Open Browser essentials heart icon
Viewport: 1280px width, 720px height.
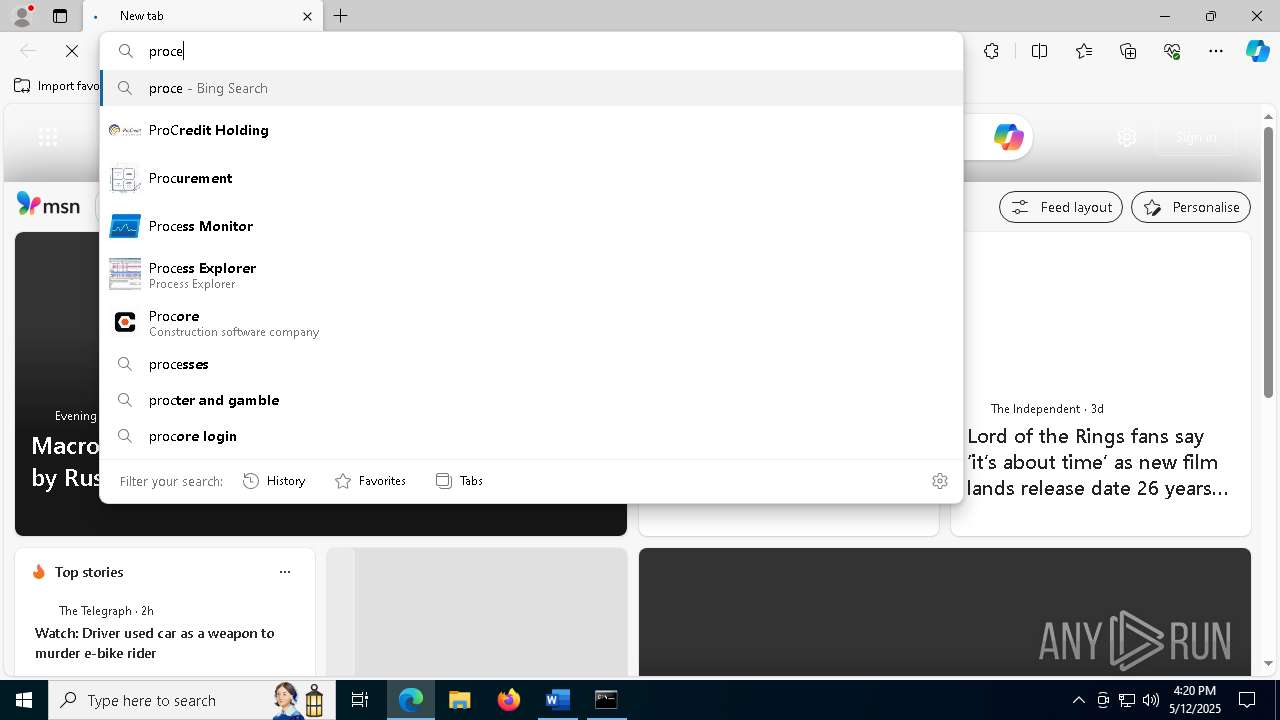click(1172, 51)
